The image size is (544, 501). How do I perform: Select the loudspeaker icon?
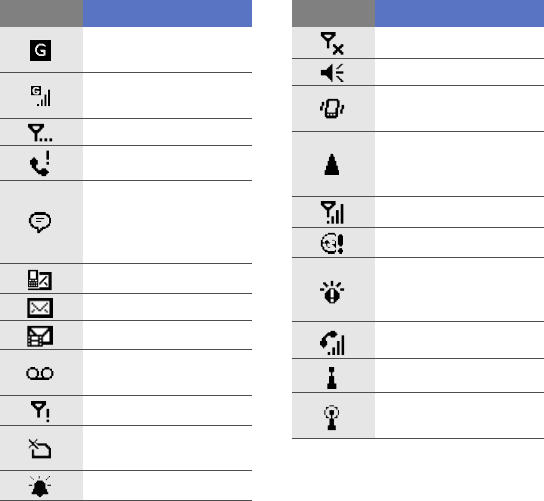[x=332, y=73]
